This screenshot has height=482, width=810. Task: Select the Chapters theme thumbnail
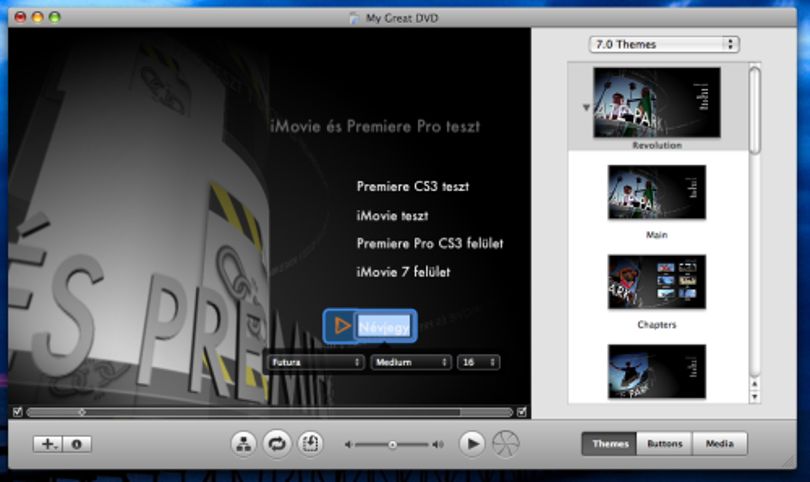coord(657,282)
